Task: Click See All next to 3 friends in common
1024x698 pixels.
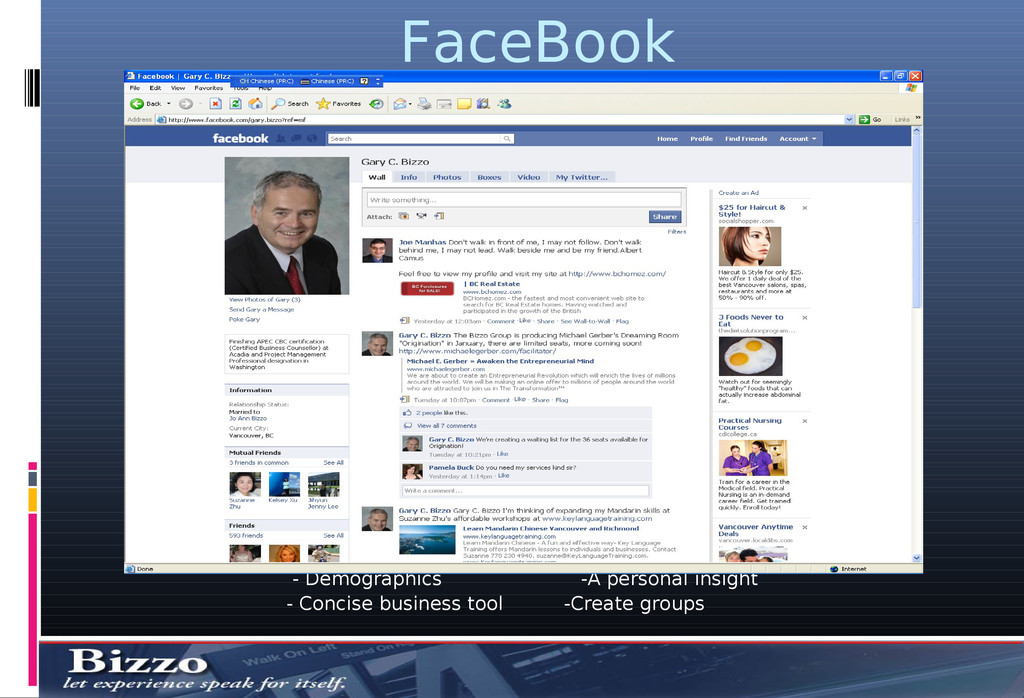Action: 333,462
